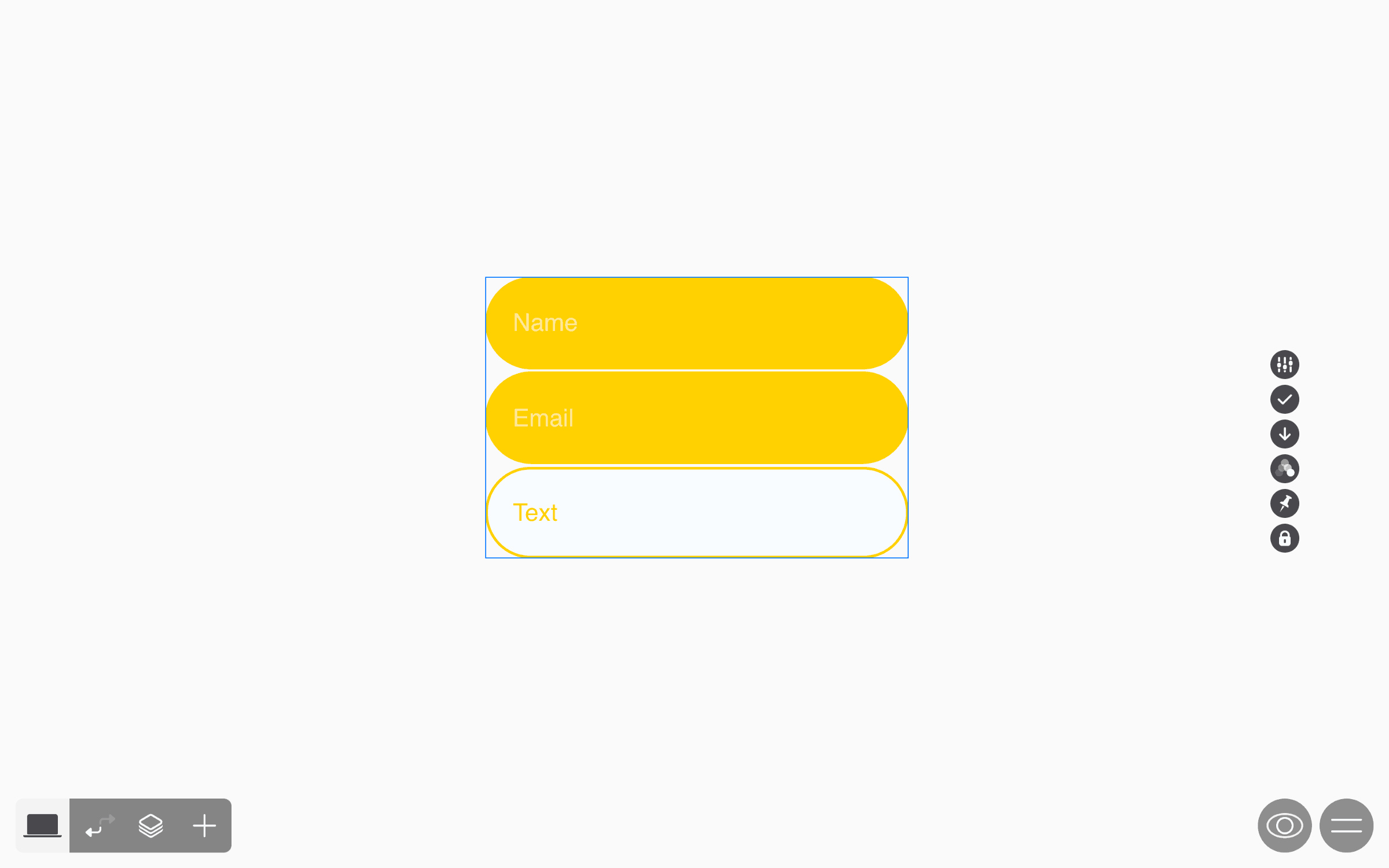Viewport: 1389px width, 868px height.
Task: Click the eye preview icon
Action: (x=1284, y=825)
